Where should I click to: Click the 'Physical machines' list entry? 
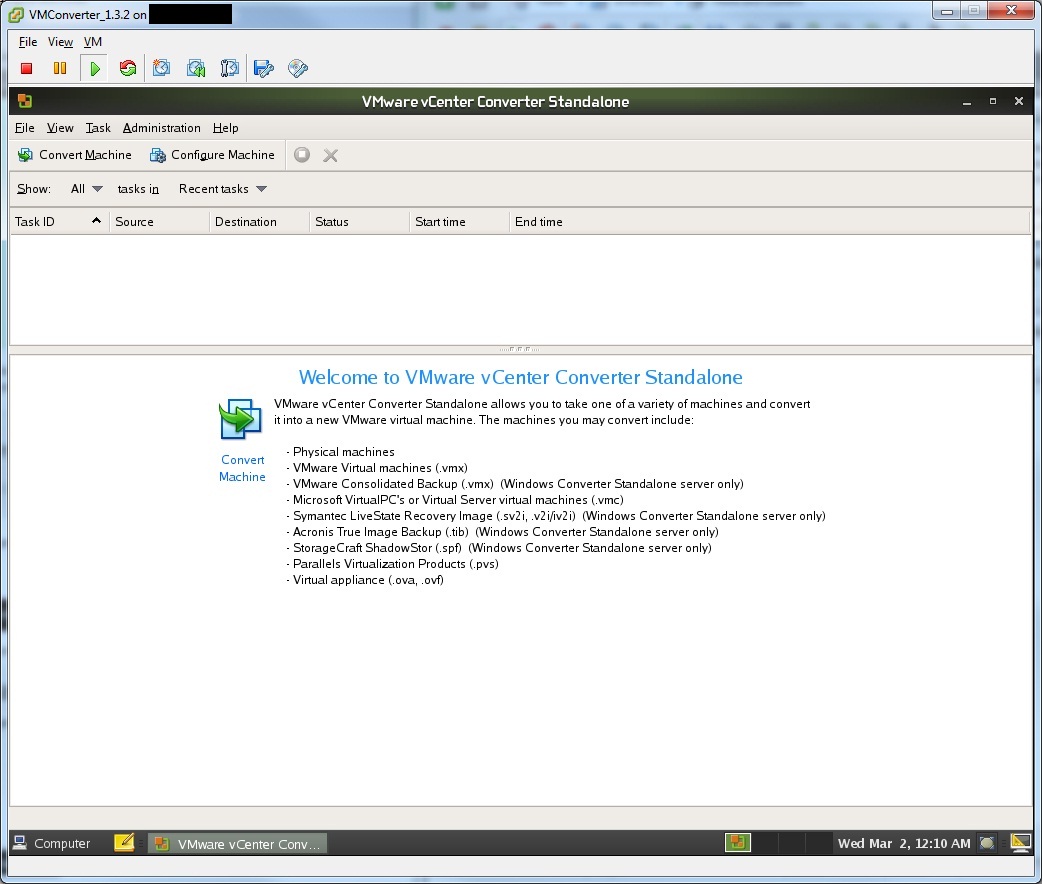pos(343,452)
